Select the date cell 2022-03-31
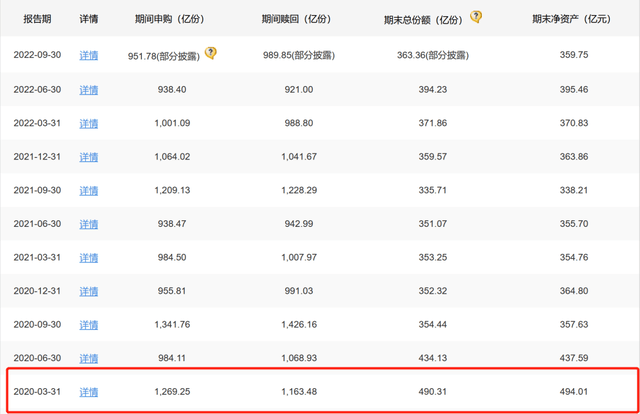Viewport: 640px width, 414px height. (x=37, y=123)
